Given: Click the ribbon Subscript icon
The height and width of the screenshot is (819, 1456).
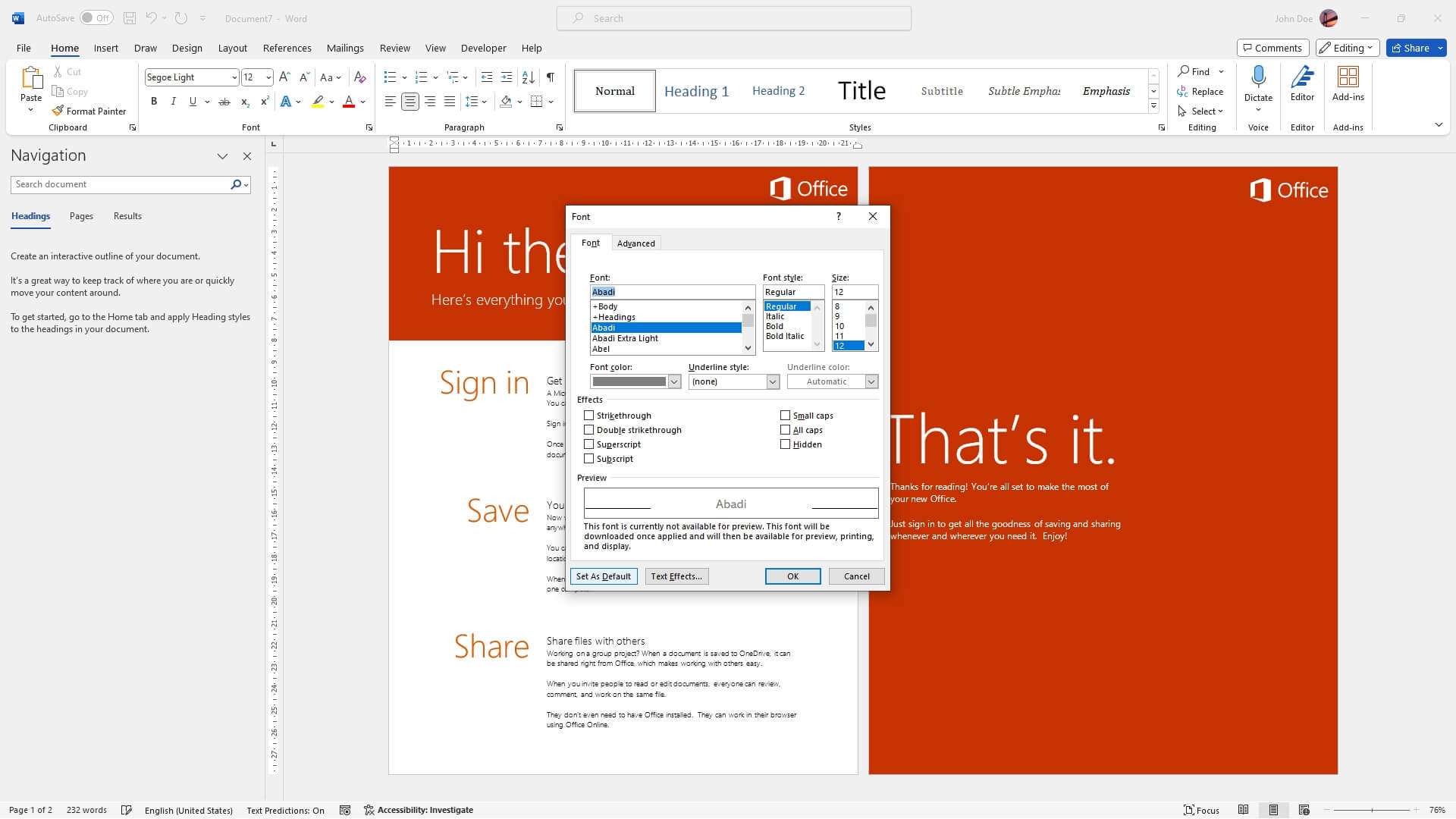Looking at the screenshot, I should click(245, 102).
